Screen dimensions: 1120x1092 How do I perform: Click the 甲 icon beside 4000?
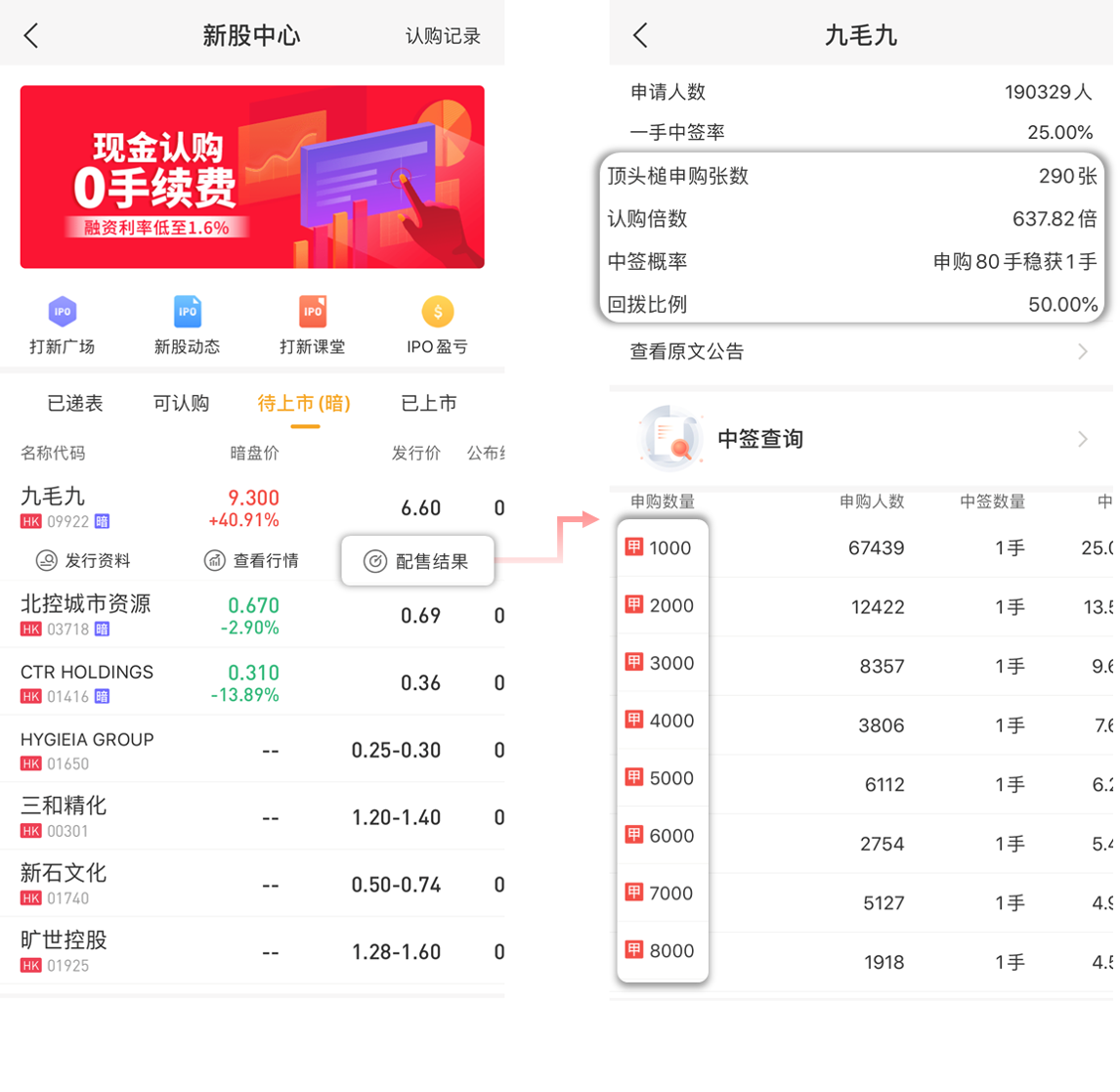coord(633,720)
